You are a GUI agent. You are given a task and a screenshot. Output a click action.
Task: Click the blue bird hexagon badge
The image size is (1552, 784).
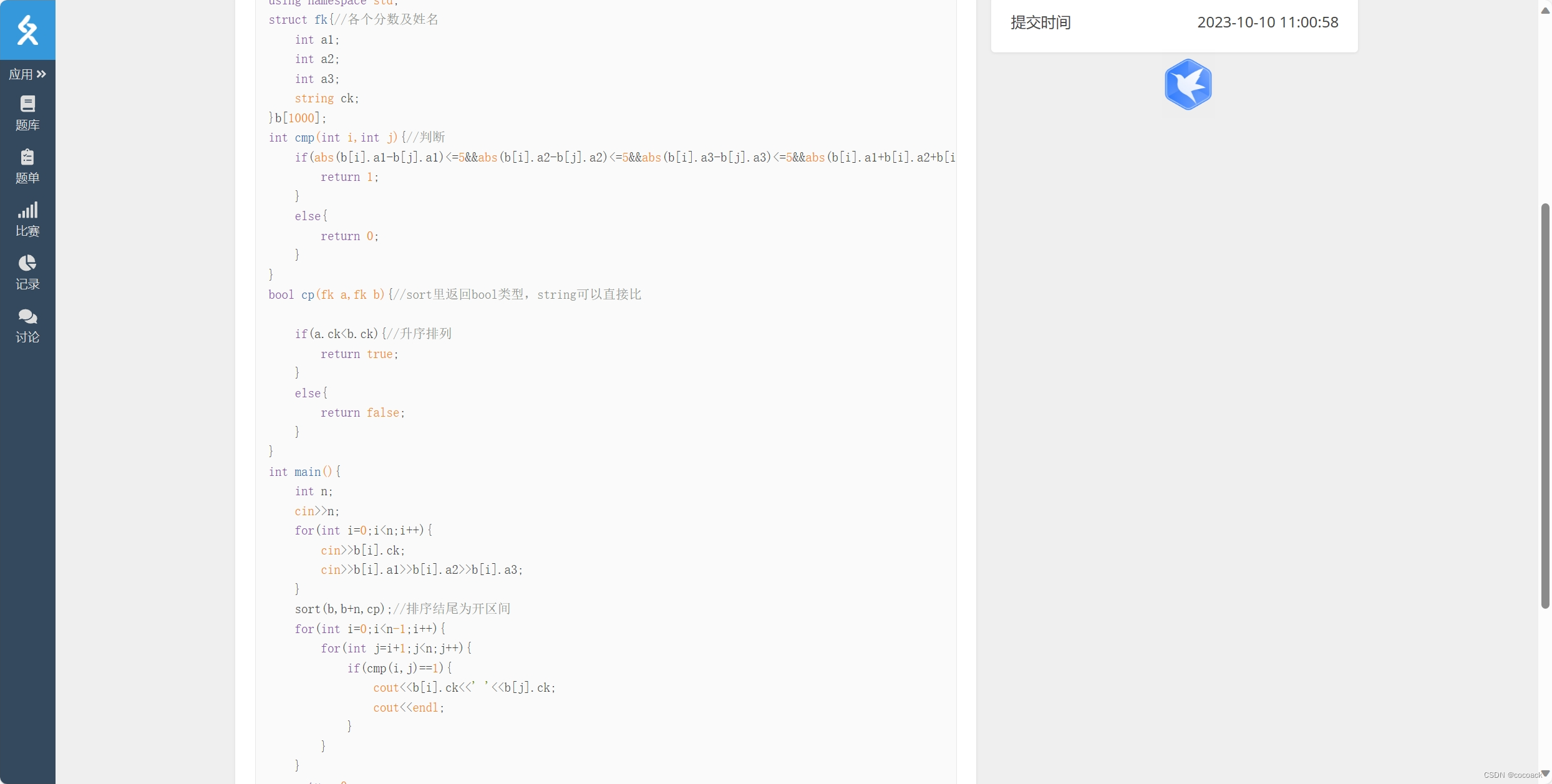1188,85
